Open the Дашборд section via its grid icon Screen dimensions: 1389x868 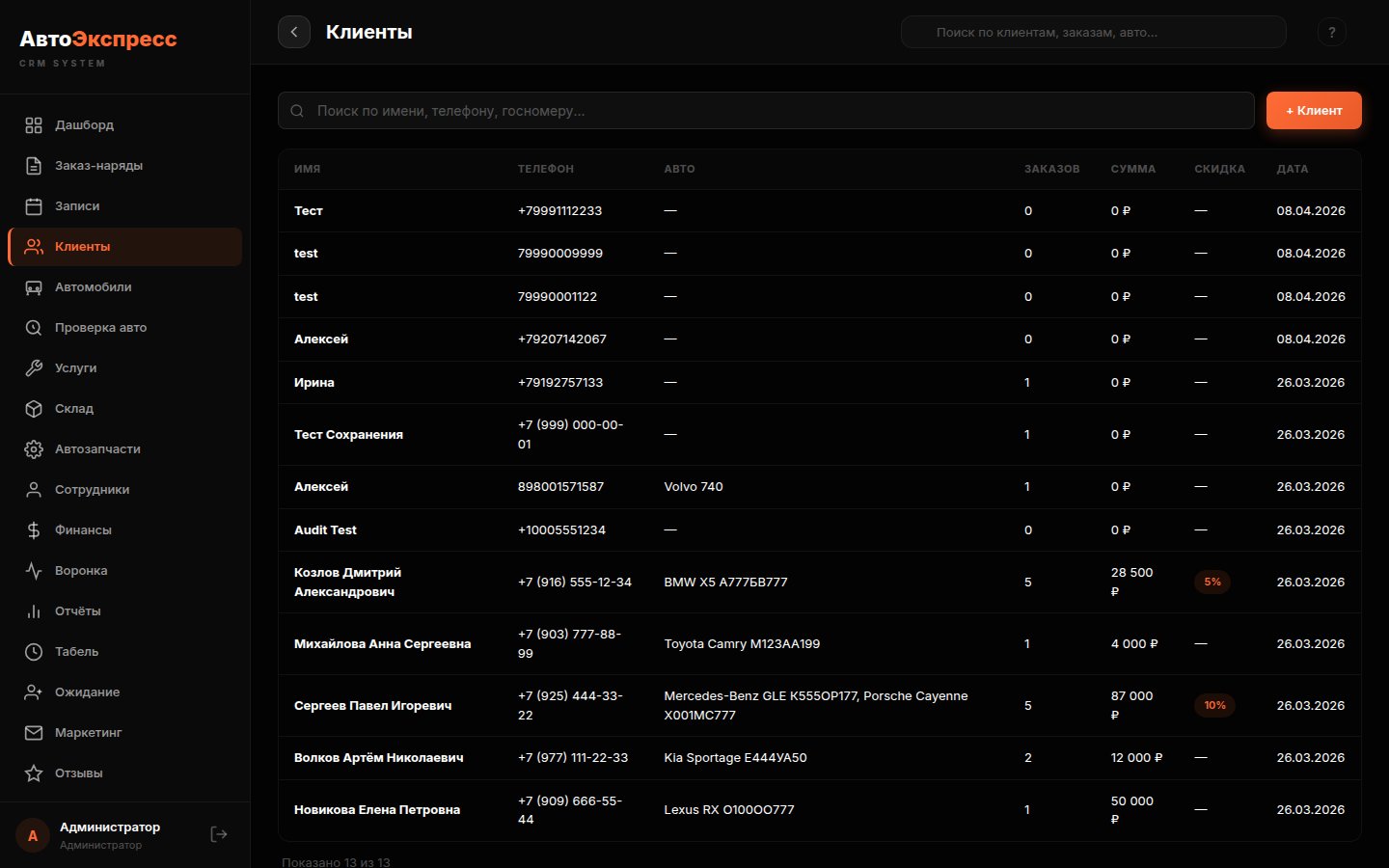click(33, 124)
